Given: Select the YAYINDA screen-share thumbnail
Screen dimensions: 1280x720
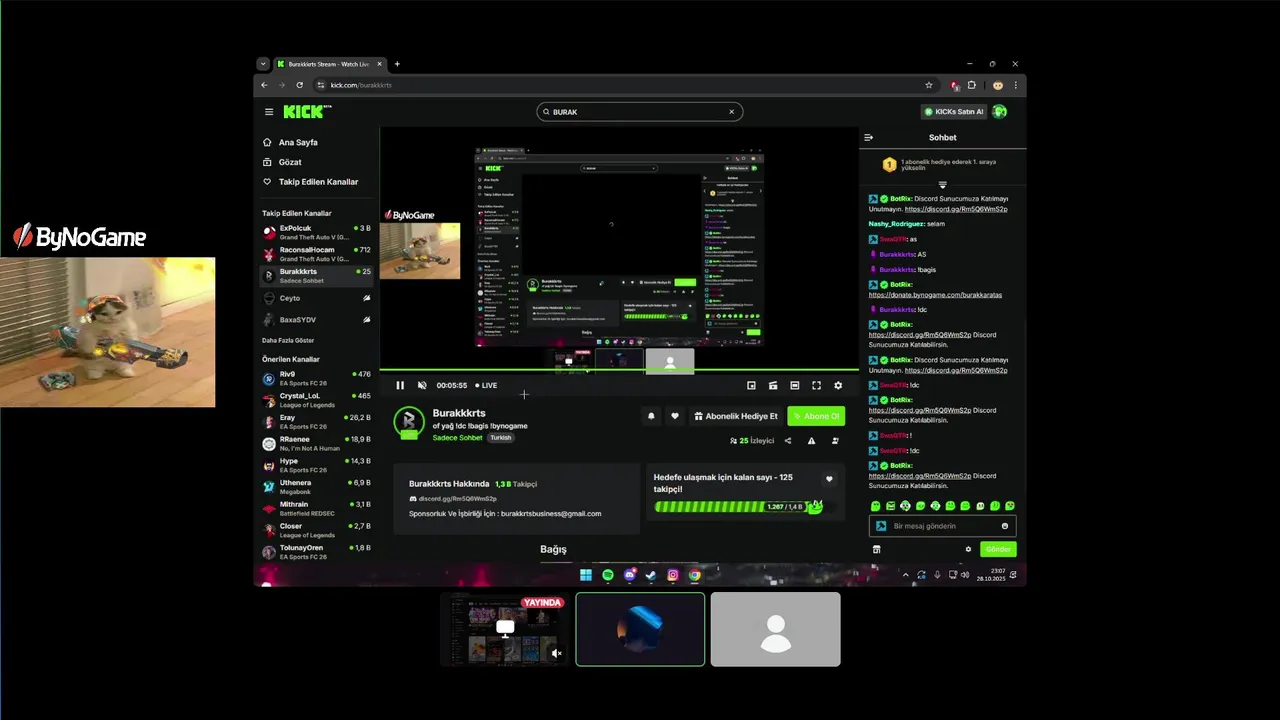Looking at the screenshot, I should click(505, 629).
